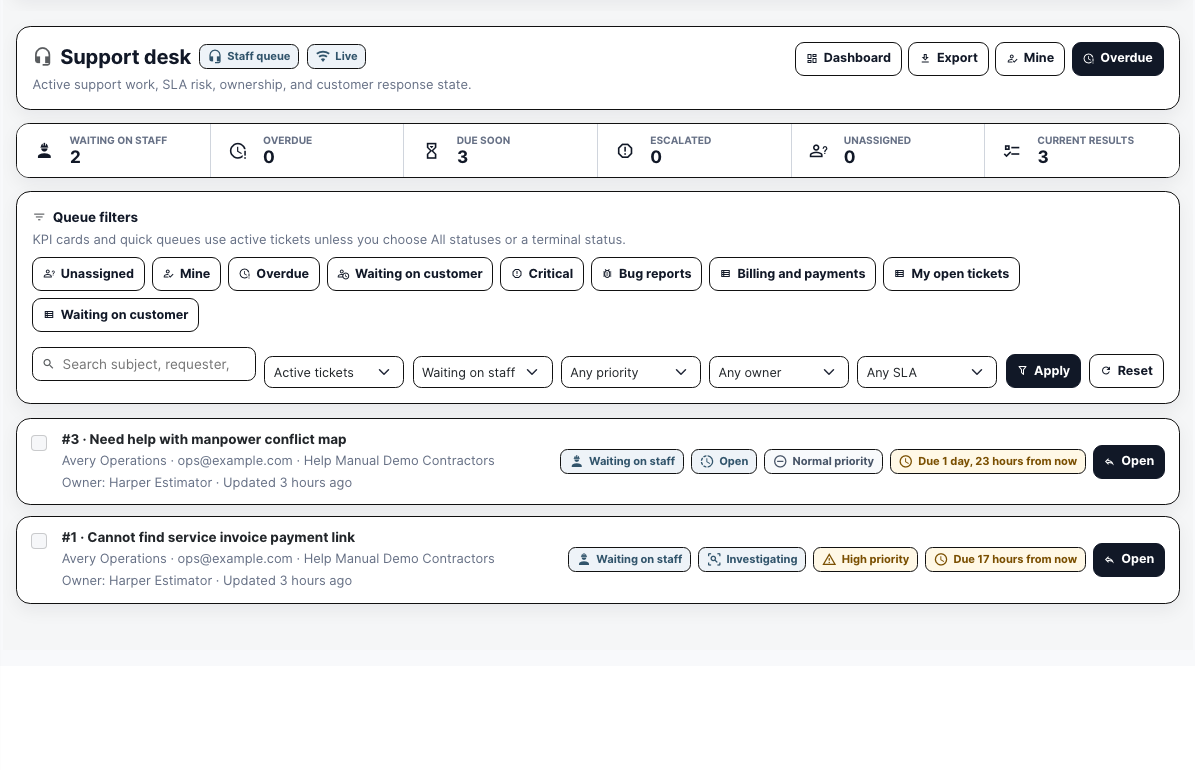Click the Queue filters funnel icon
The width and height of the screenshot is (1195, 770).
tap(39, 217)
